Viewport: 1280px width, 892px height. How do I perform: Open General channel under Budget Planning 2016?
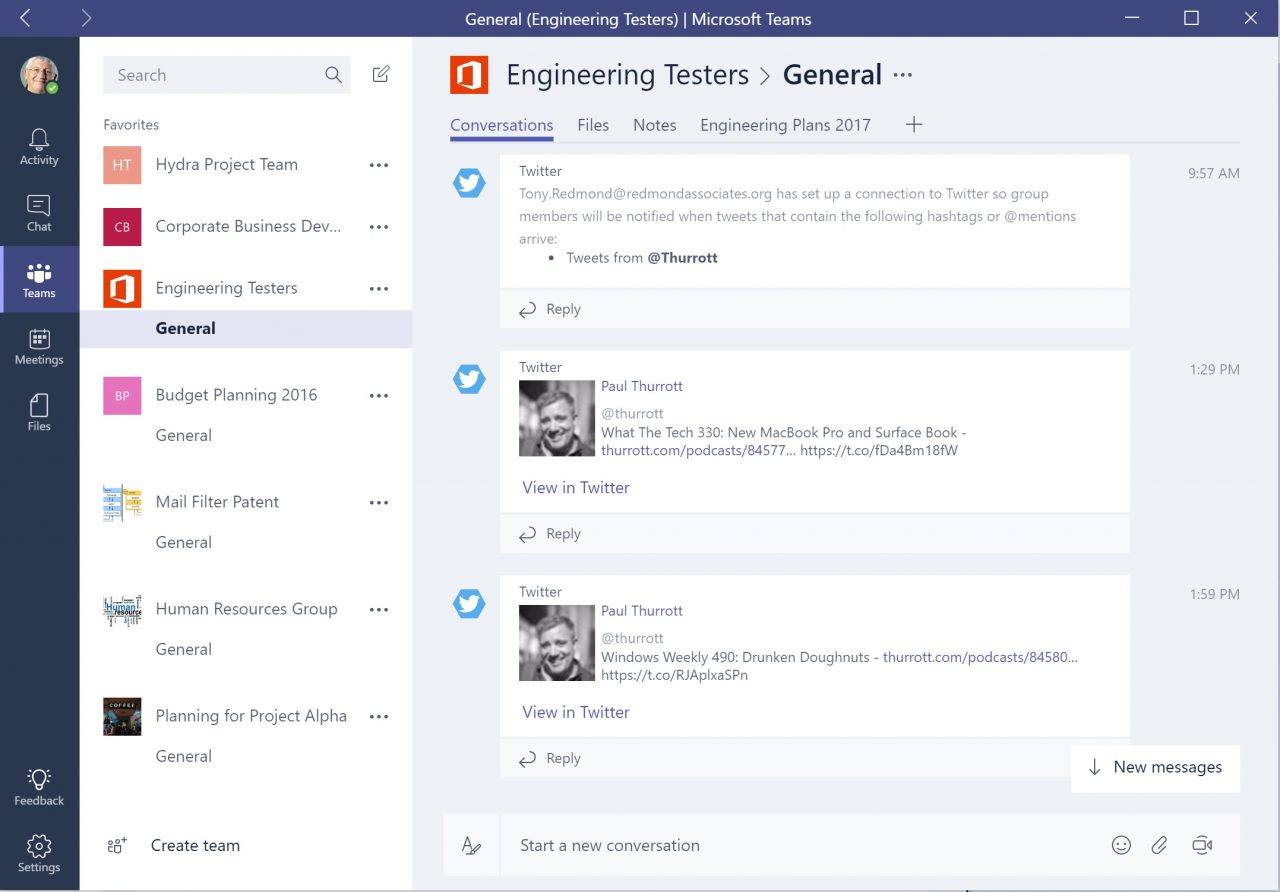[184, 435]
